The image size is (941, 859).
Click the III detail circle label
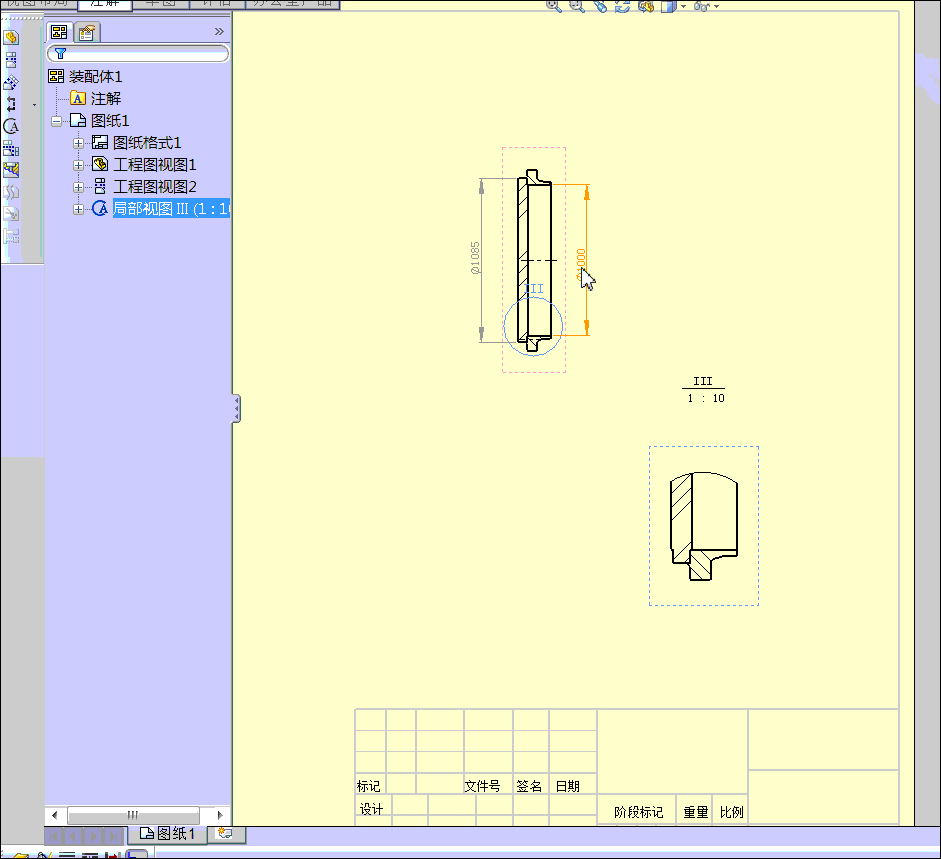click(x=534, y=289)
